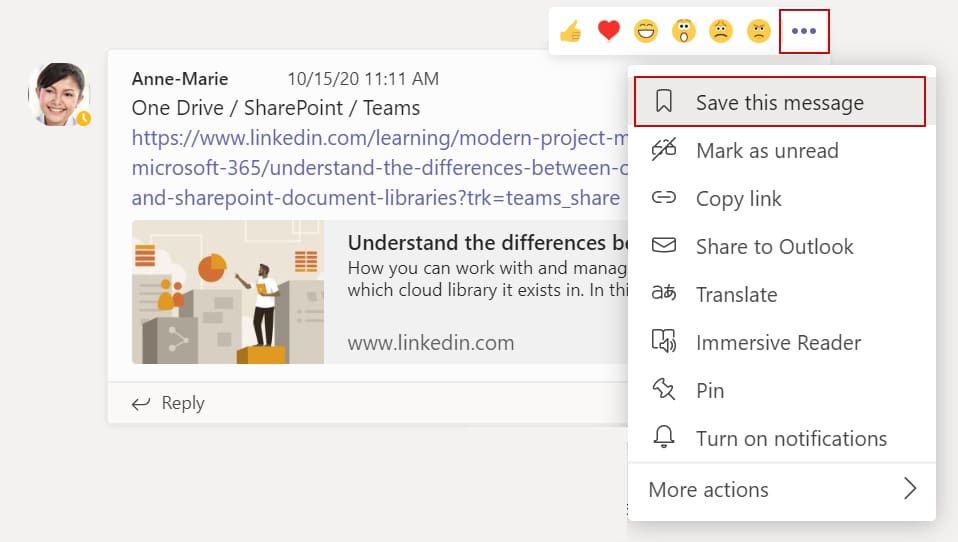React with the thumbs up emoji
Image resolution: width=958 pixels, height=542 pixels.
[571, 31]
